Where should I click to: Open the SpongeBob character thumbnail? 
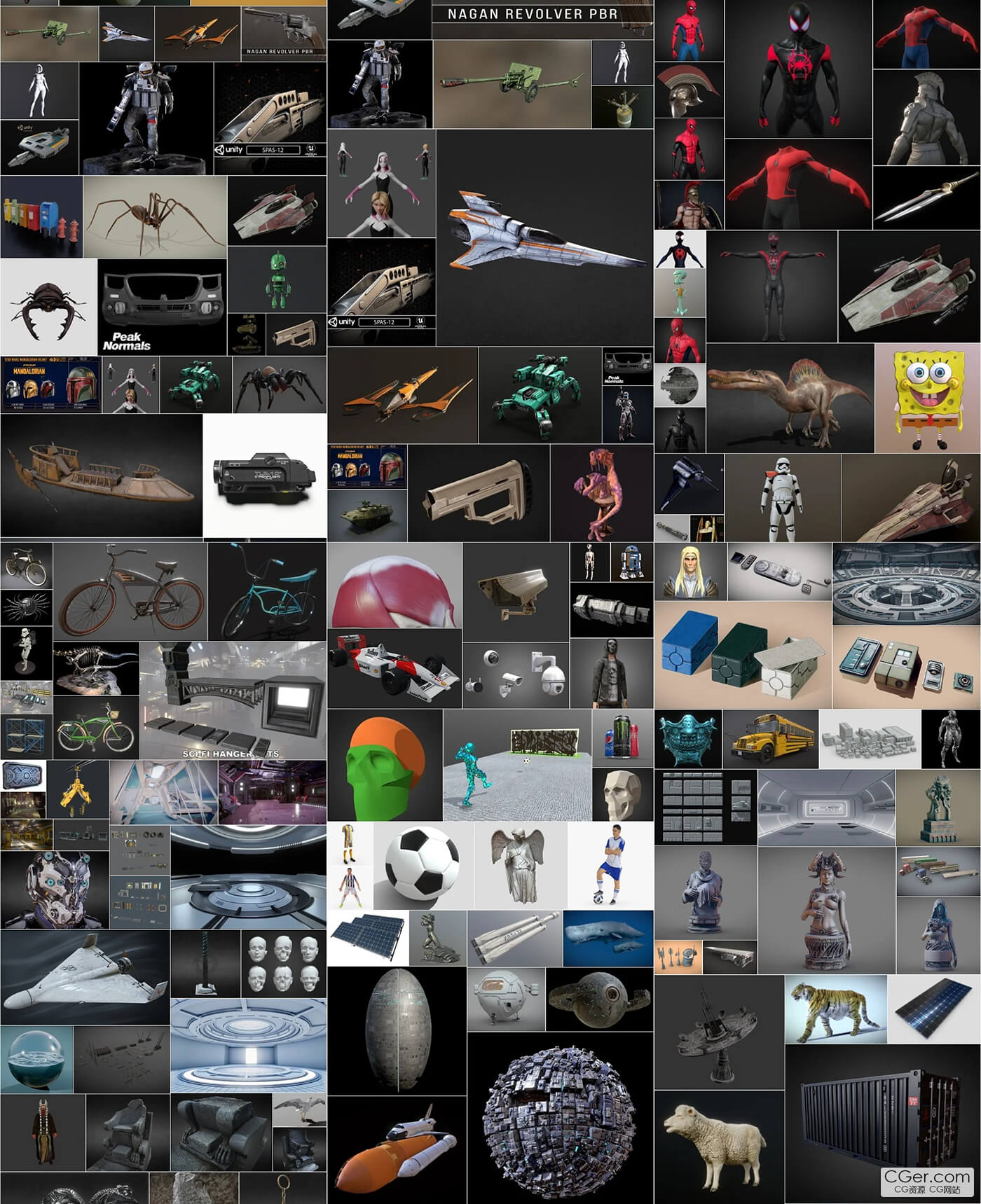coord(927,398)
